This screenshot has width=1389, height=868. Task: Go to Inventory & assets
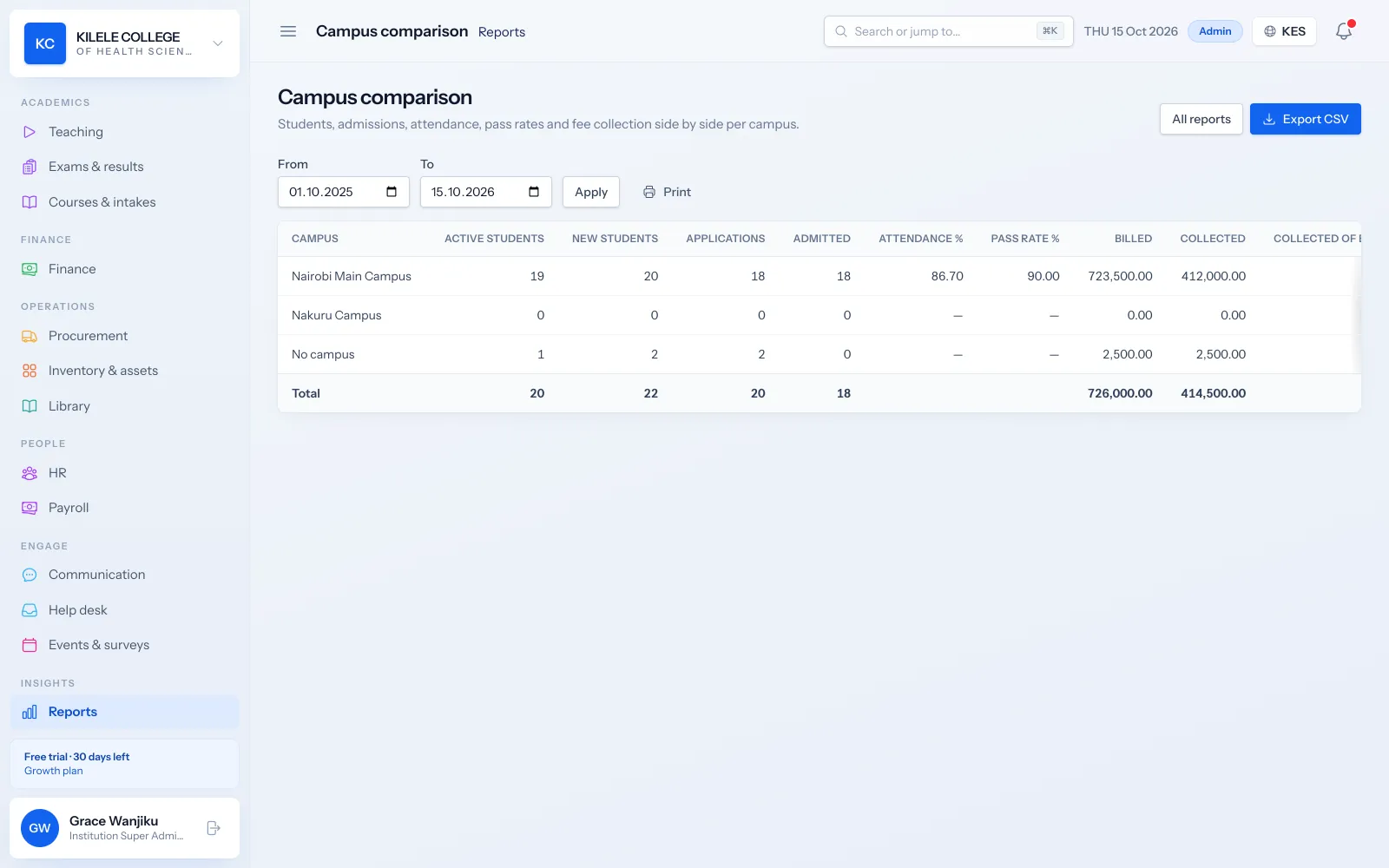pos(124,371)
